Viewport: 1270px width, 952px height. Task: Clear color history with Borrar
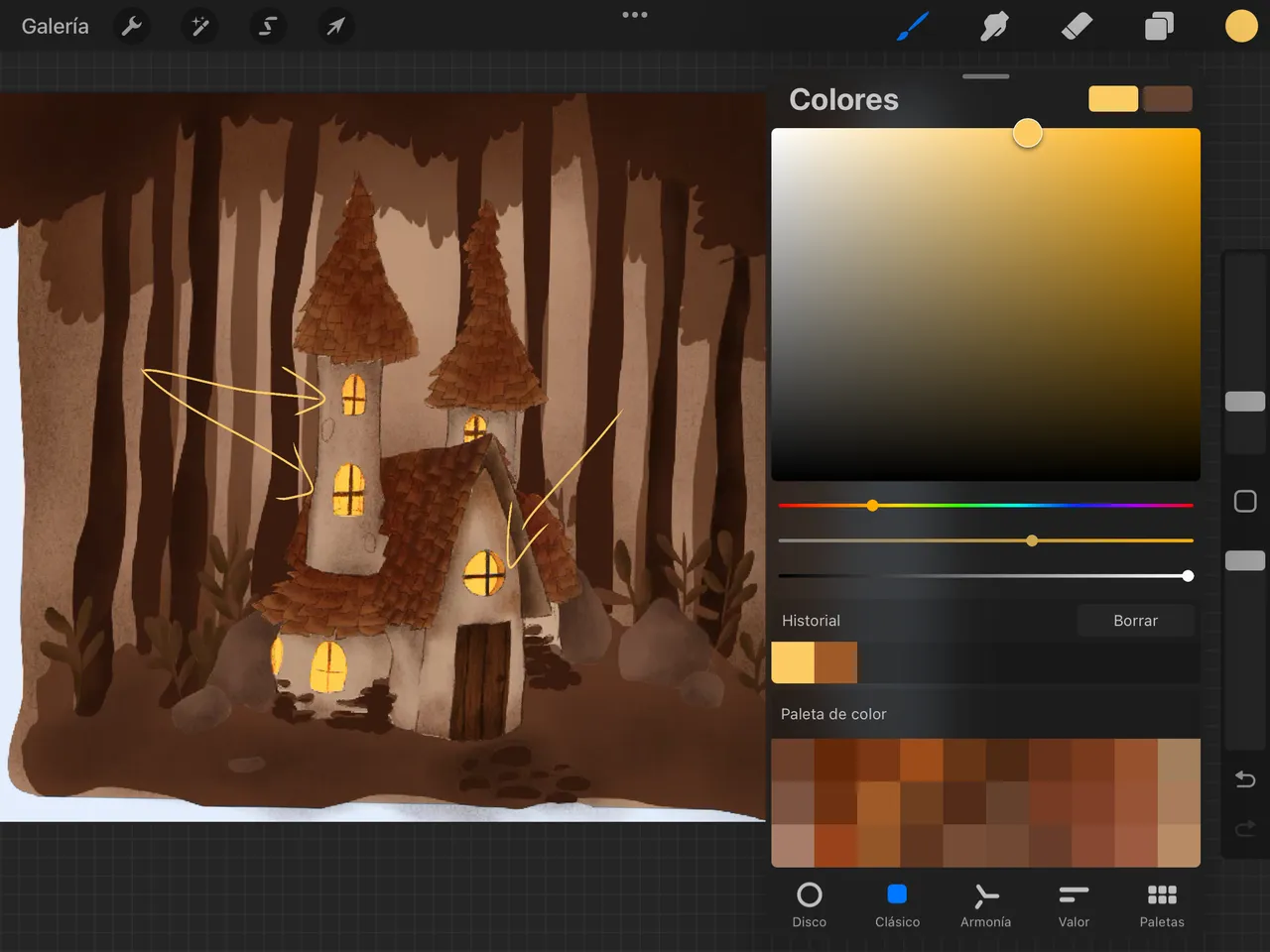coord(1135,621)
